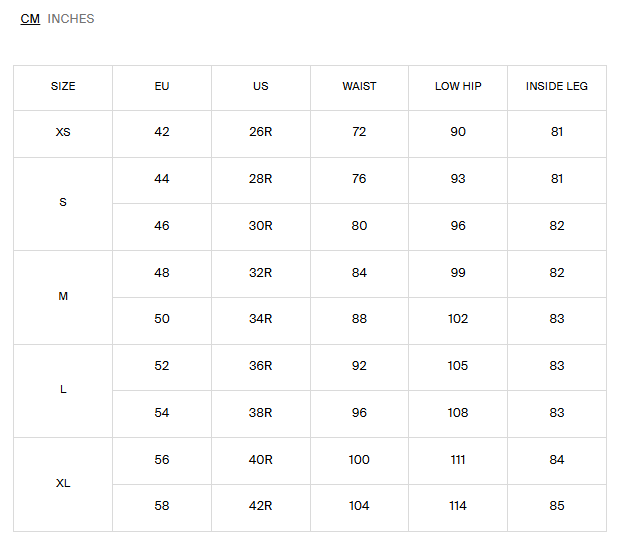Click the EU column header

click(162, 87)
